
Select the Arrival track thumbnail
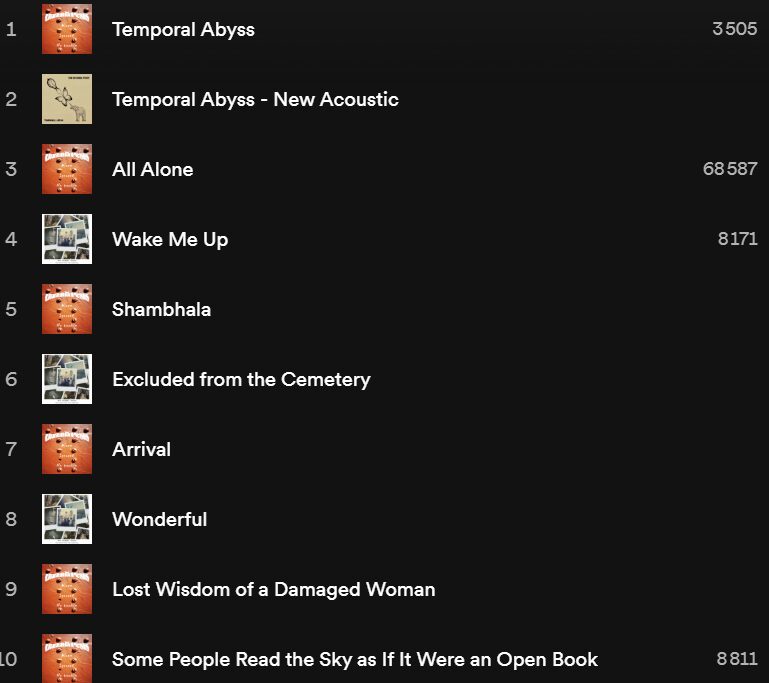click(67, 449)
